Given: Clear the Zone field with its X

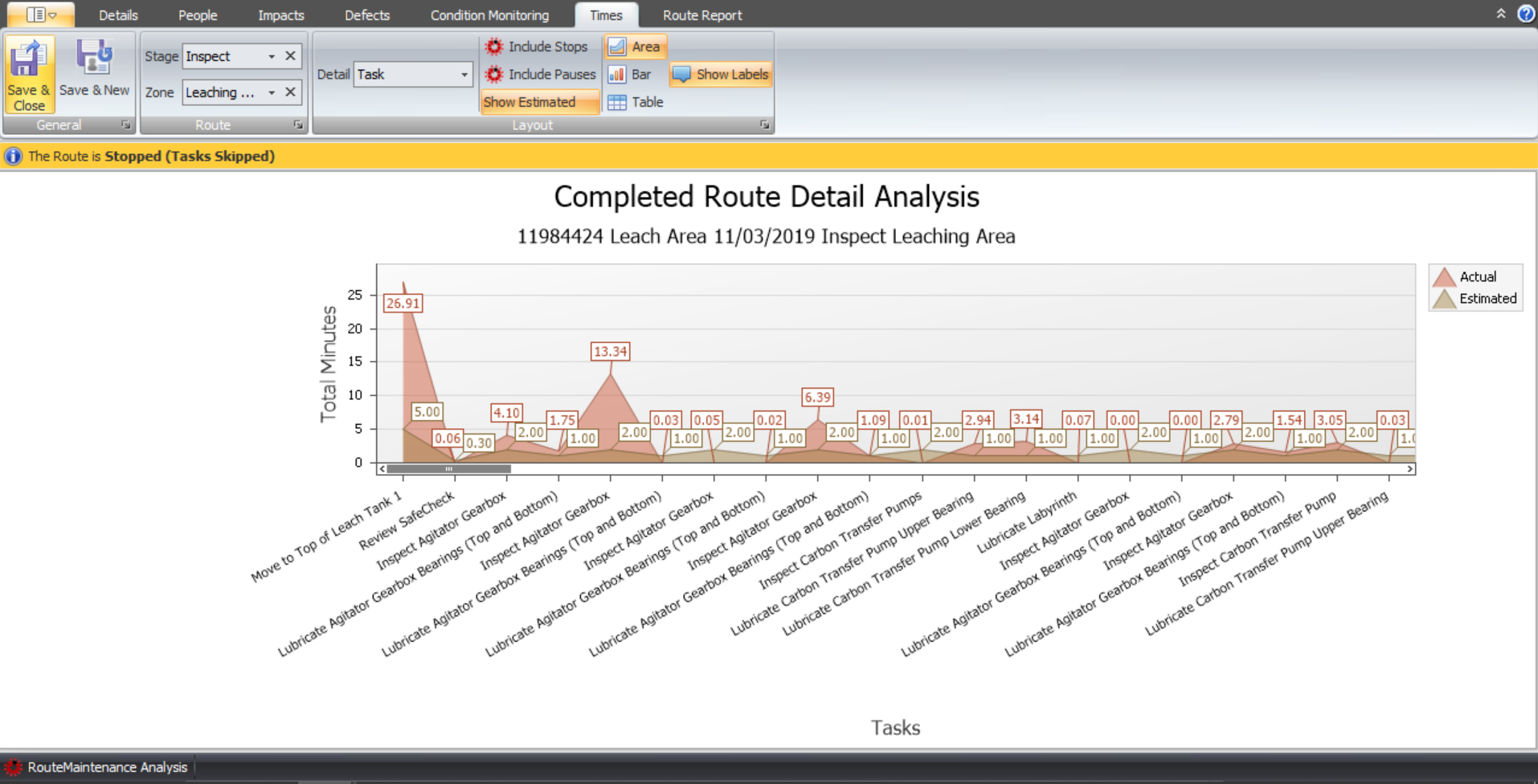Looking at the screenshot, I should (290, 92).
